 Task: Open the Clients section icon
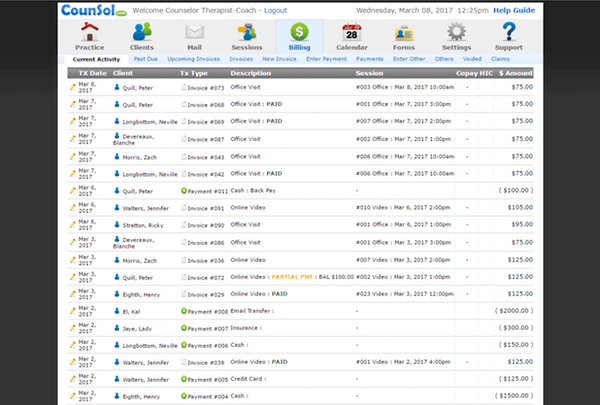pos(142,32)
